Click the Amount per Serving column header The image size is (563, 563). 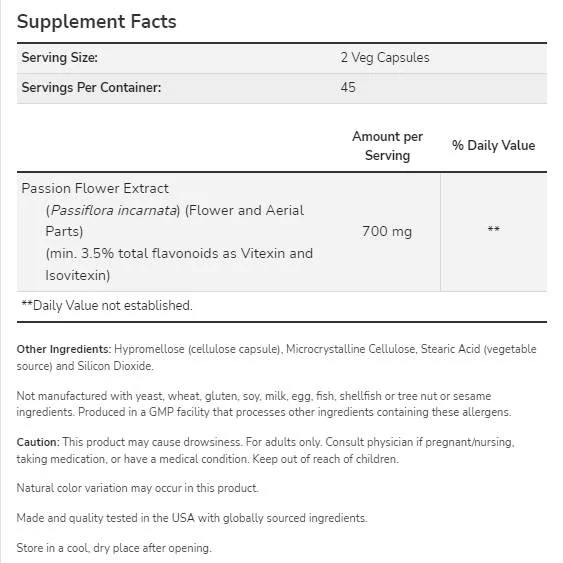(387, 146)
